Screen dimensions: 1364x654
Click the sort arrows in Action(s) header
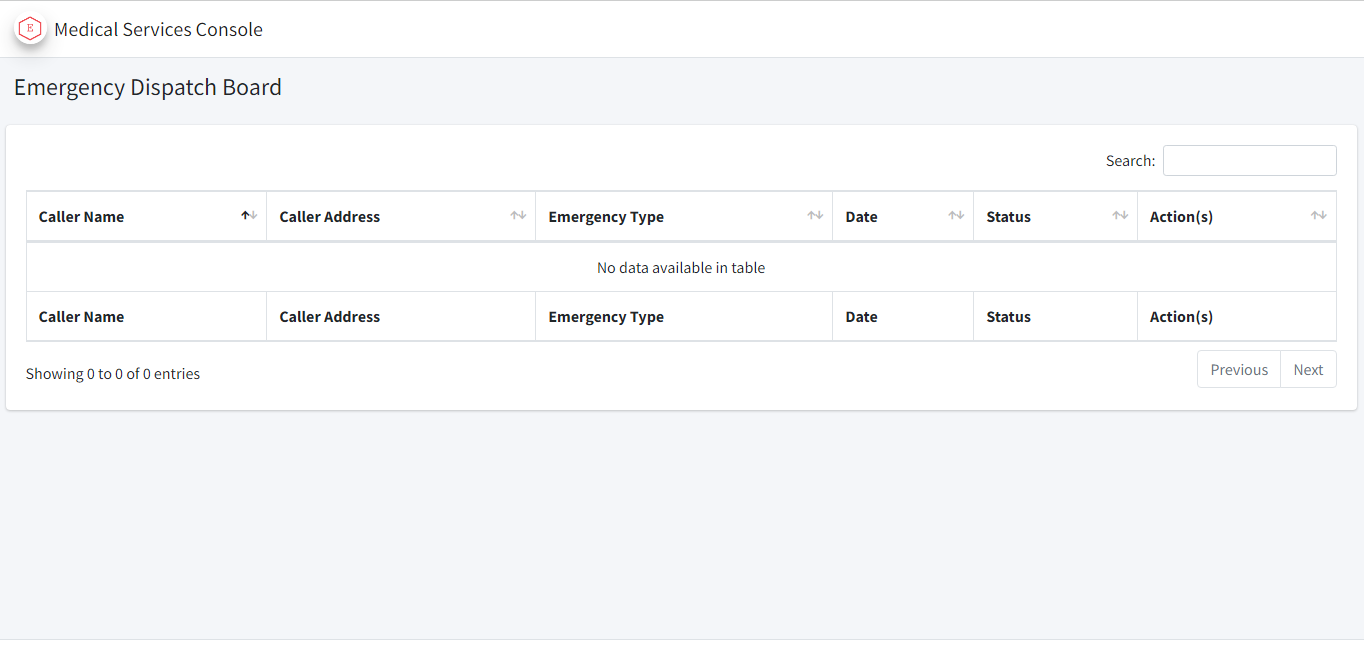click(x=1319, y=216)
